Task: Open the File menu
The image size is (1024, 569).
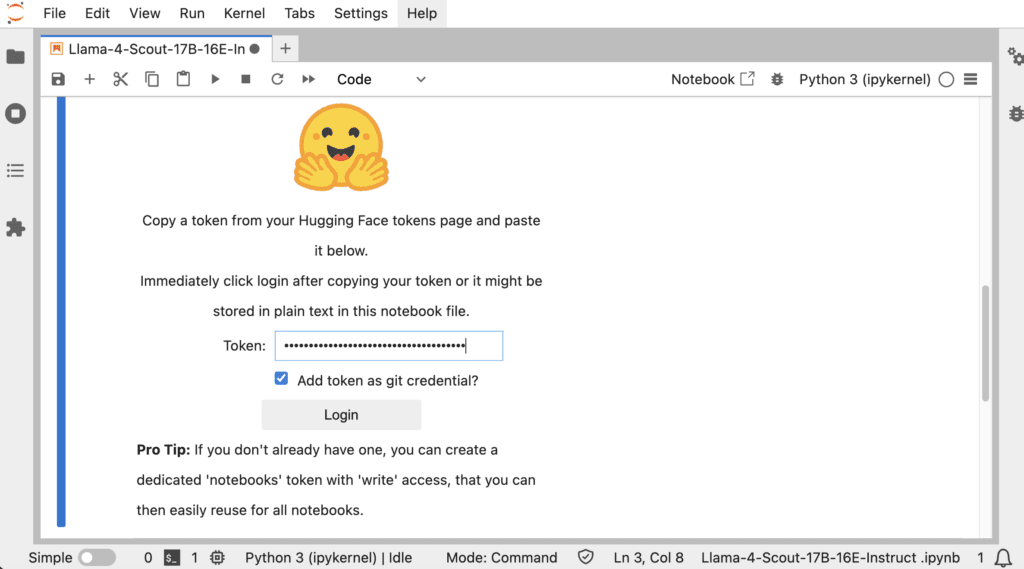Action: (54, 13)
